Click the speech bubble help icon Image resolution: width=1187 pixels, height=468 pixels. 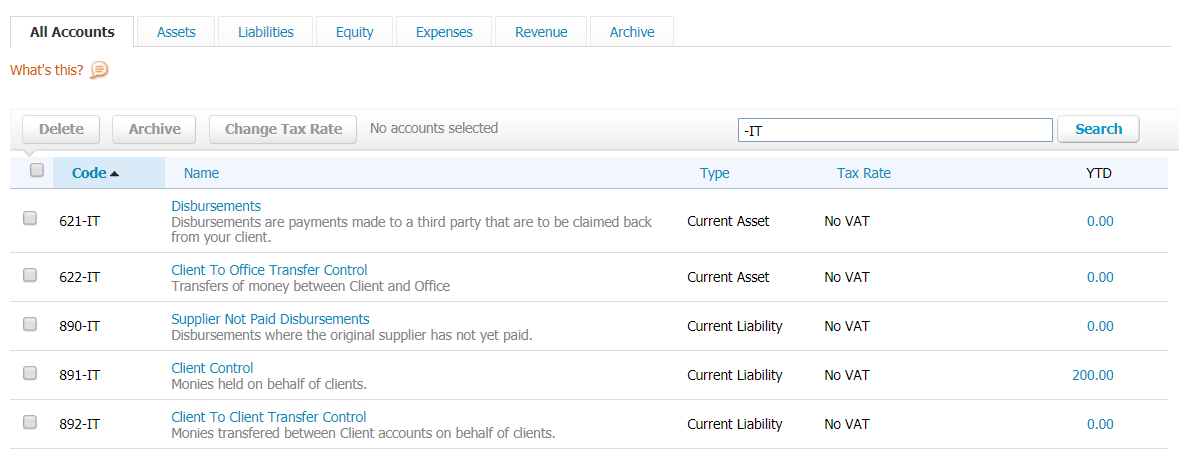[x=99, y=70]
